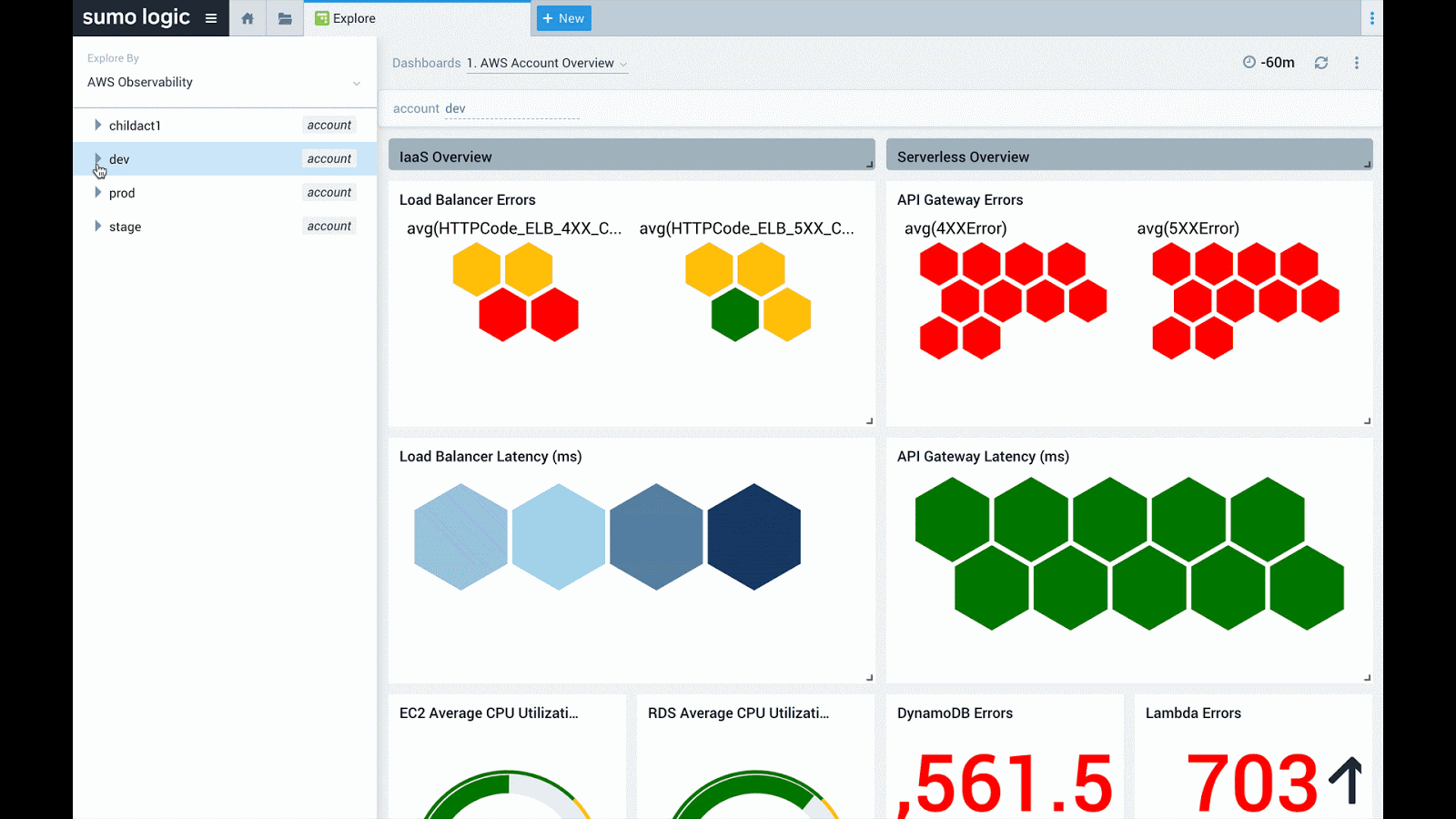Expand the prod account tree node
Image resolution: width=1456 pixels, height=819 pixels.
pos(98,192)
